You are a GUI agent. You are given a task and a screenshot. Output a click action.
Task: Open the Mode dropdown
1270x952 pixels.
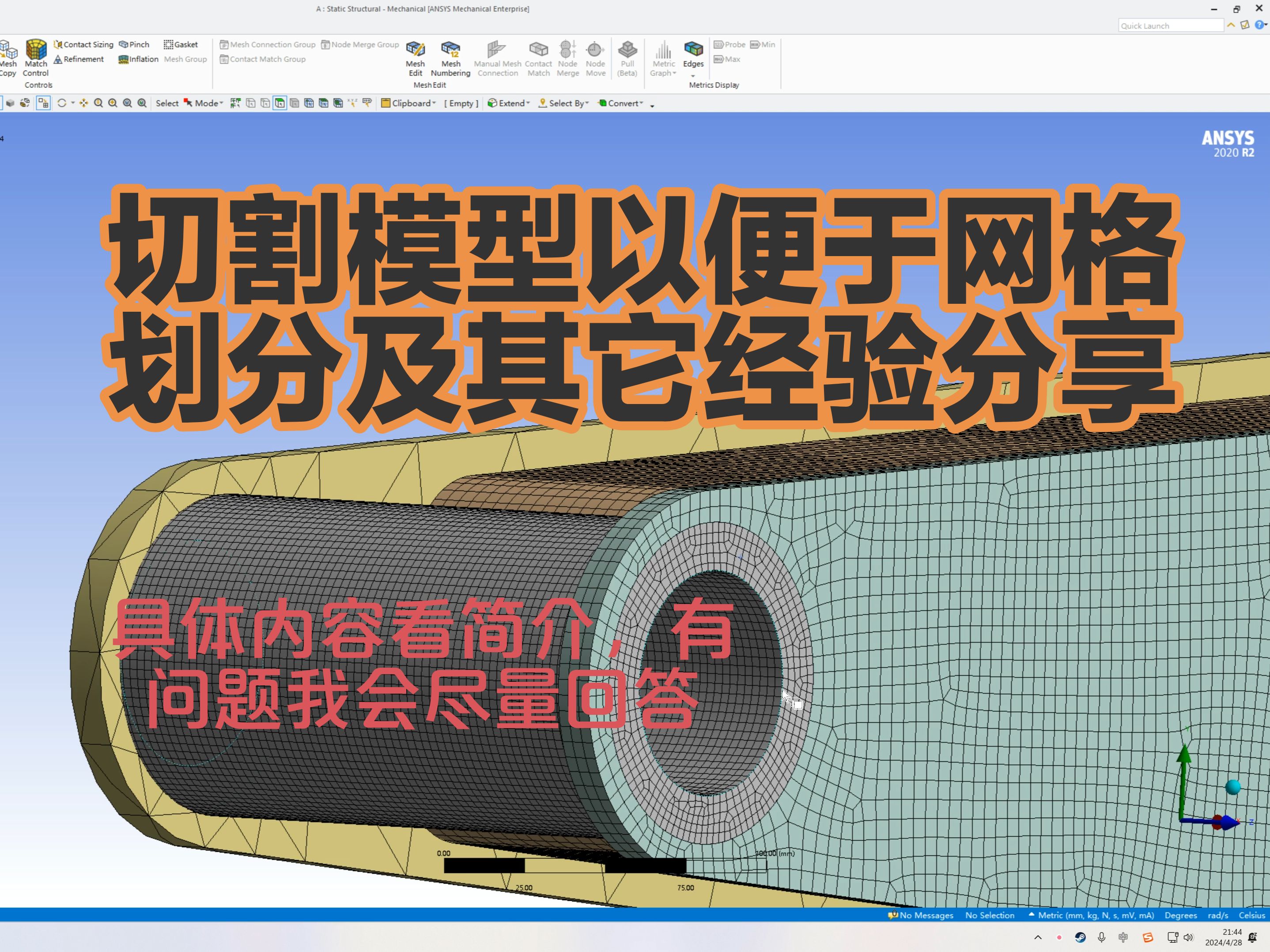[208, 103]
